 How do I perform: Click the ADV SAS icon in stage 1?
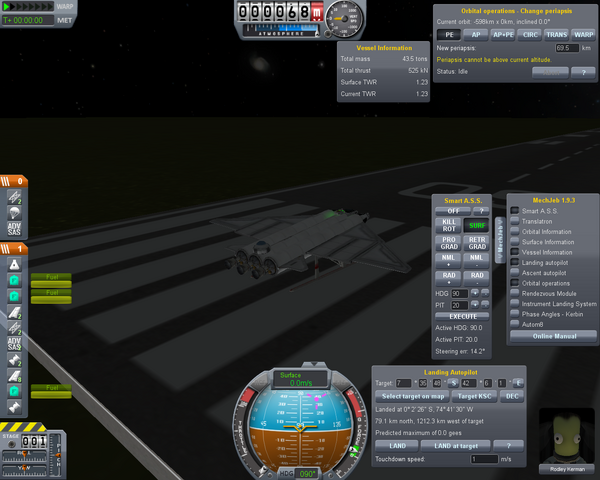[14, 344]
